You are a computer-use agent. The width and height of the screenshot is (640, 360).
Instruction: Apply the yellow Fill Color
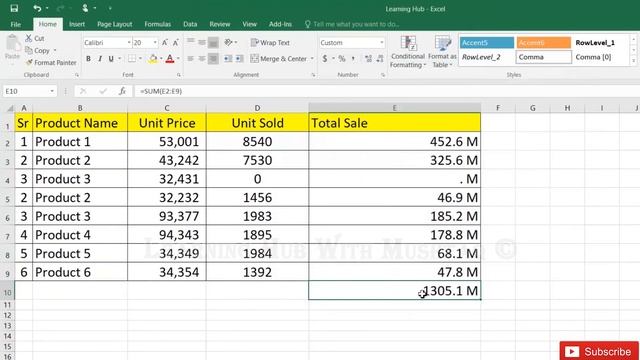click(153, 59)
